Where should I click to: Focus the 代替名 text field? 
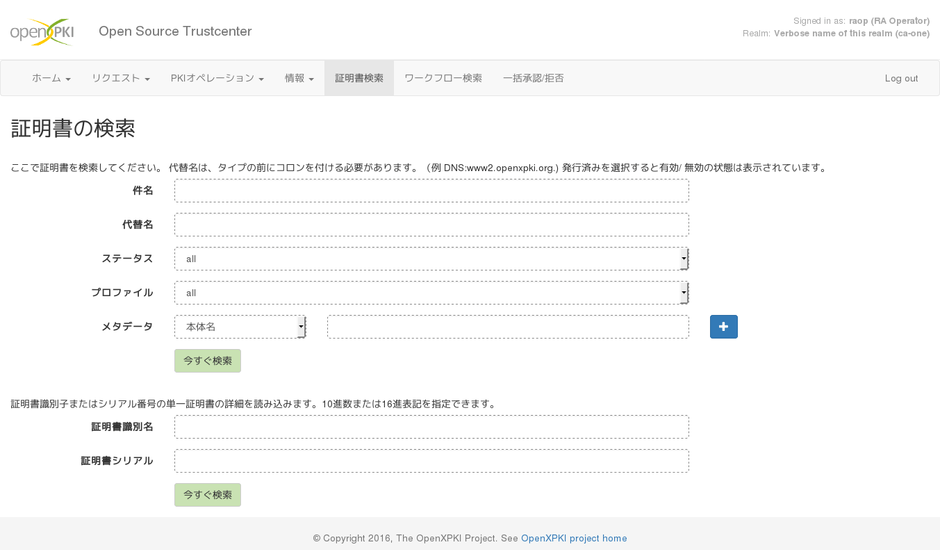[431, 225]
